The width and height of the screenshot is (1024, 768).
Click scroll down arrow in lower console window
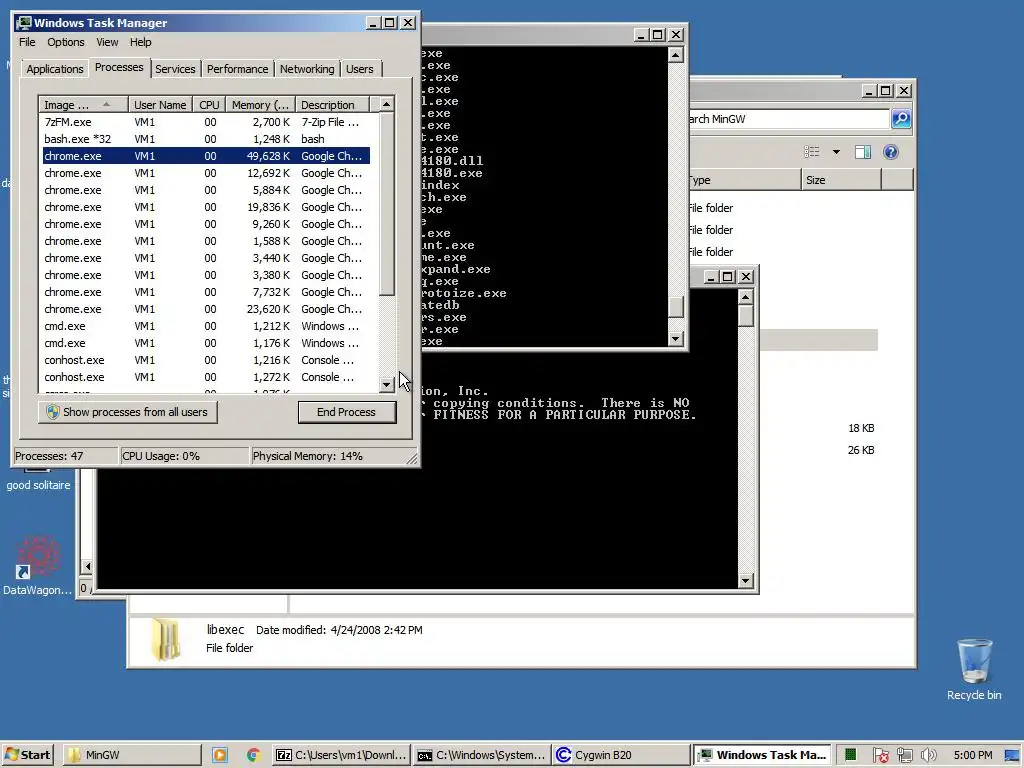pyautogui.click(x=746, y=580)
